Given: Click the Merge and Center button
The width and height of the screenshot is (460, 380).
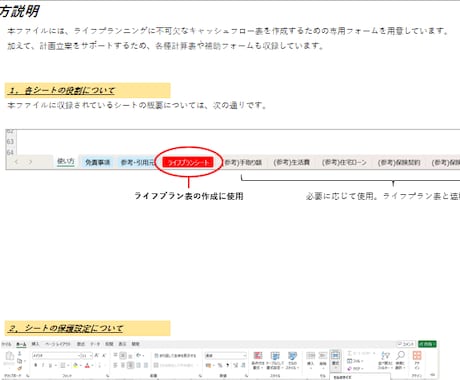Looking at the screenshot, I should [x=177, y=365].
